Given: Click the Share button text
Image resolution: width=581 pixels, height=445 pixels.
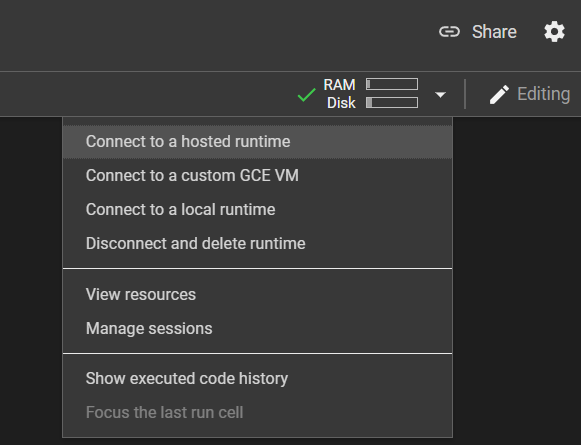Looking at the screenshot, I should [494, 32].
